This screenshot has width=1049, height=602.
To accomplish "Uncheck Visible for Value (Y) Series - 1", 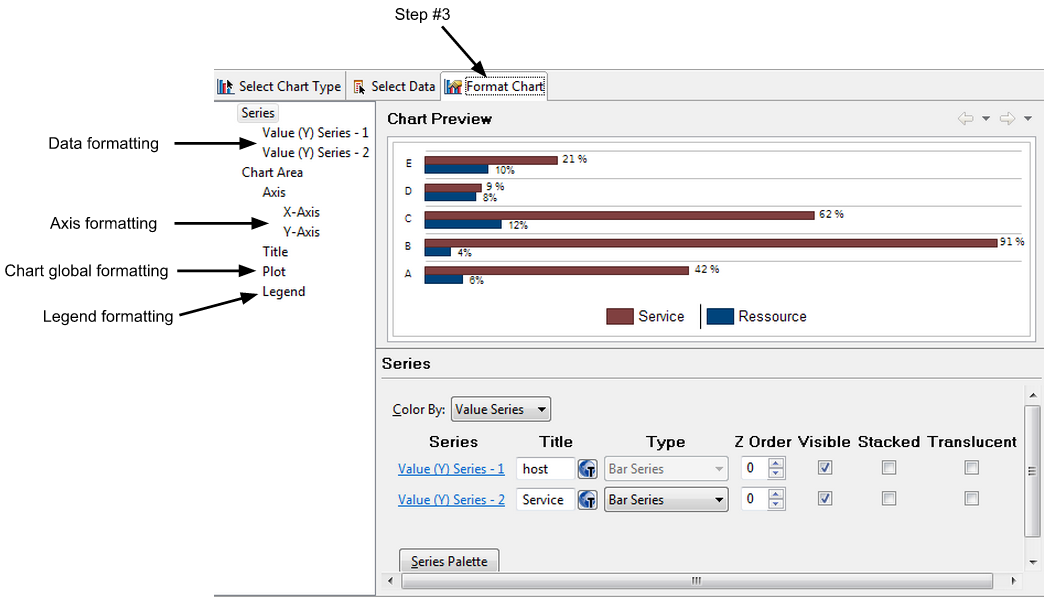I will (x=825, y=467).
